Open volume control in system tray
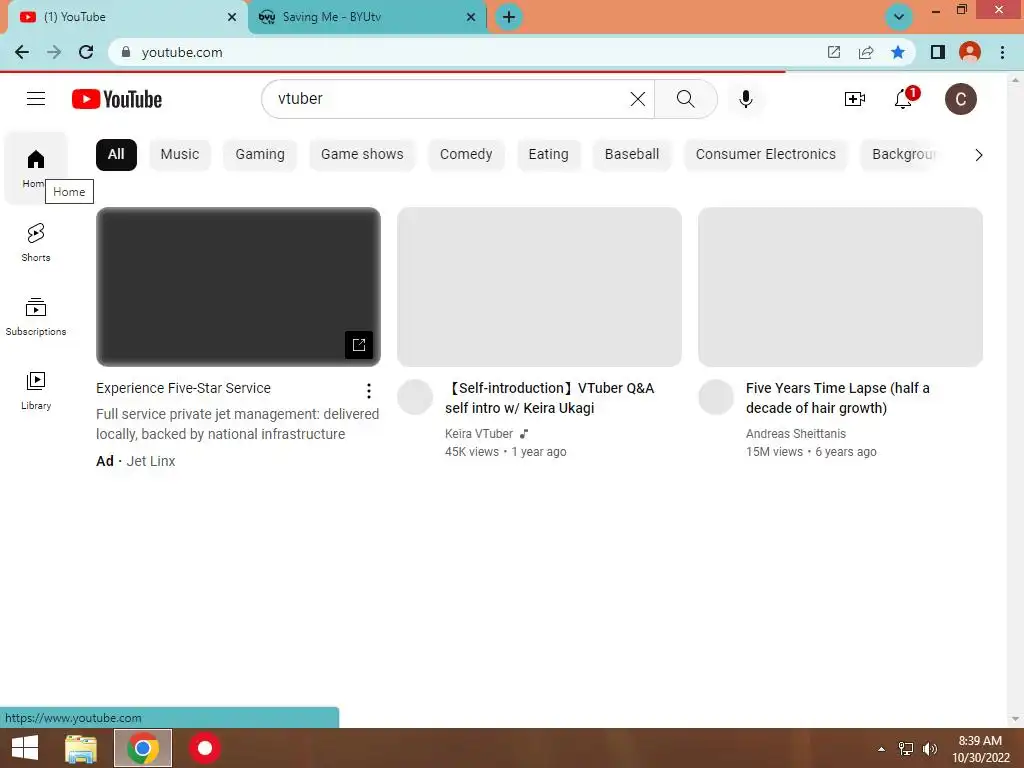This screenshot has width=1024, height=768. click(930, 749)
